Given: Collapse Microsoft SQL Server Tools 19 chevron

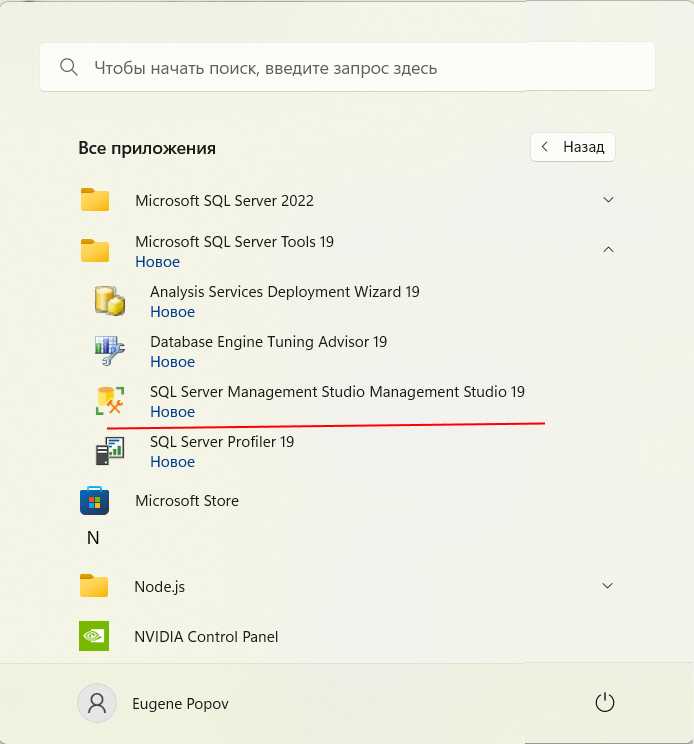Looking at the screenshot, I should 608,250.
